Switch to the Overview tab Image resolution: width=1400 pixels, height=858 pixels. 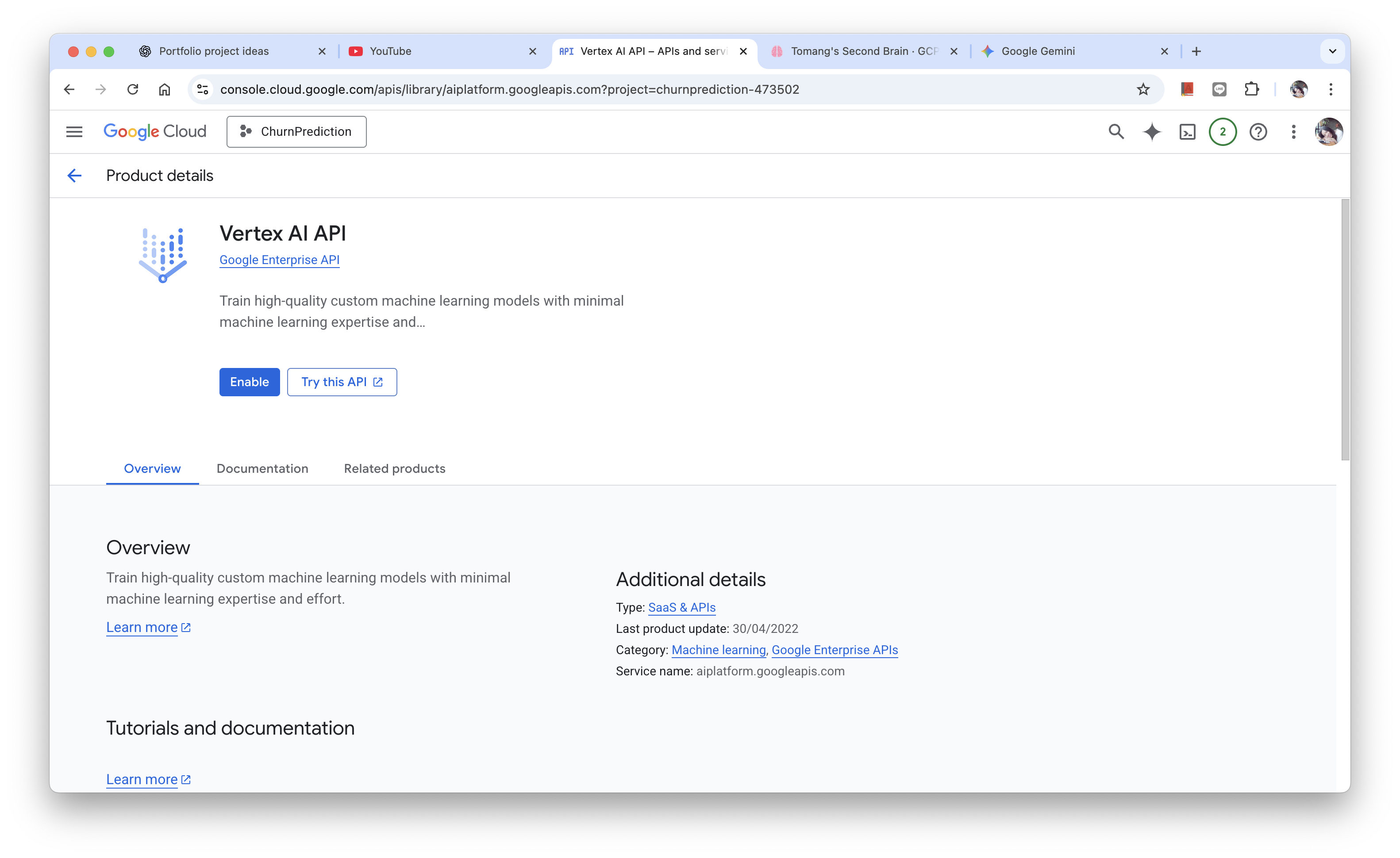(x=152, y=468)
